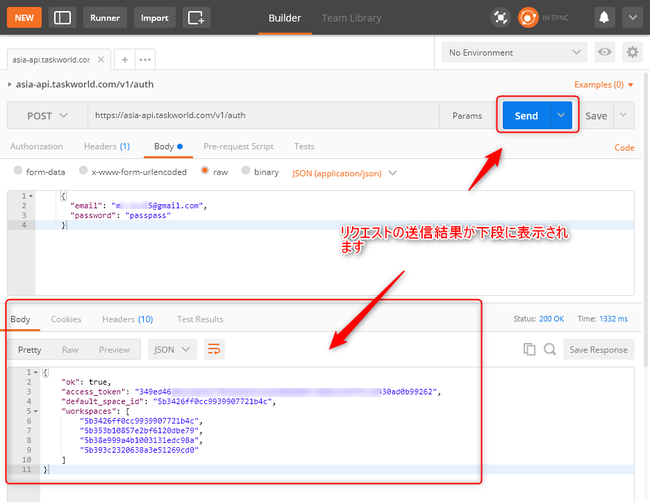Expand the Save options arrow
Screen dimensions: 650x502
623,115
